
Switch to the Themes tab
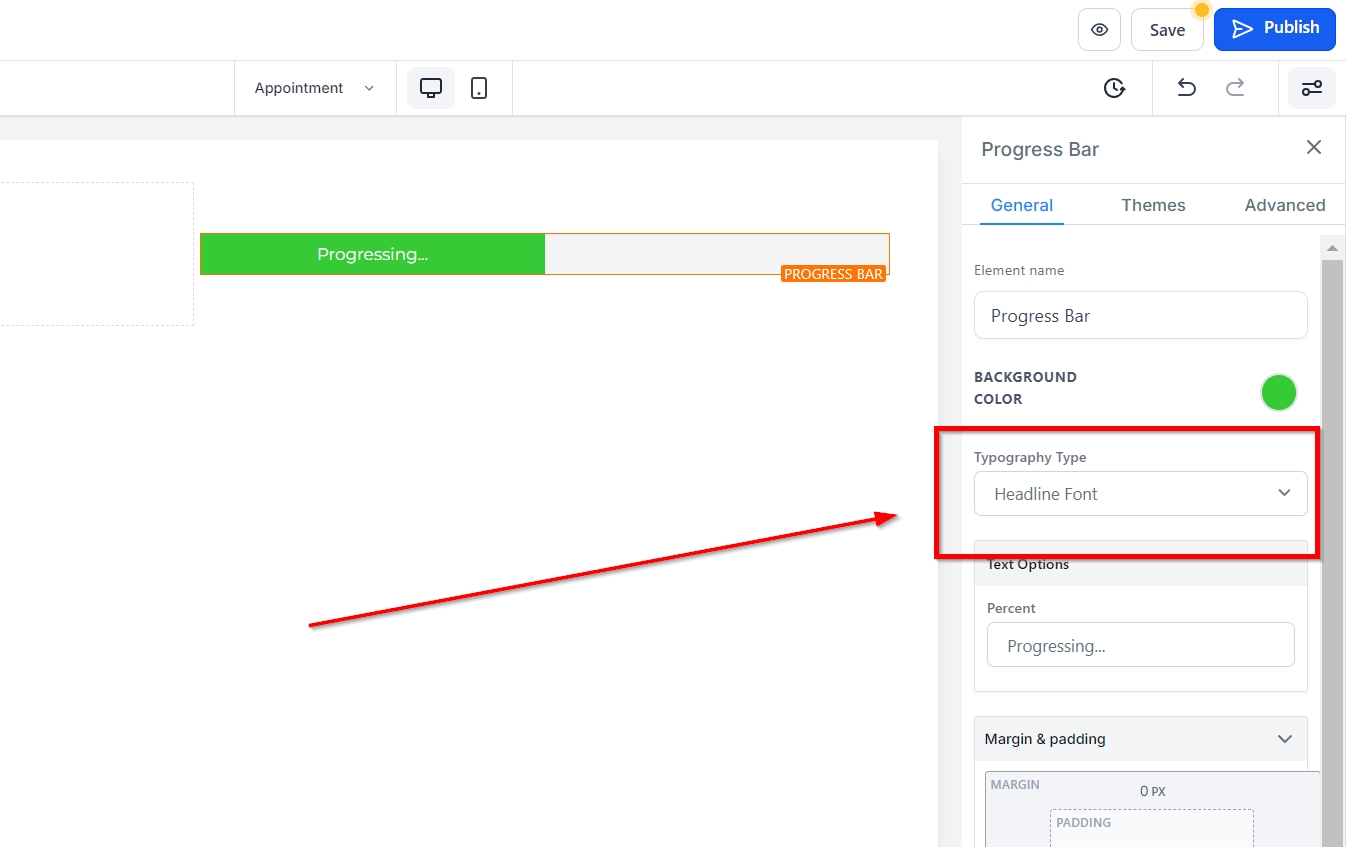pyautogui.click(x=1153, y=205)
